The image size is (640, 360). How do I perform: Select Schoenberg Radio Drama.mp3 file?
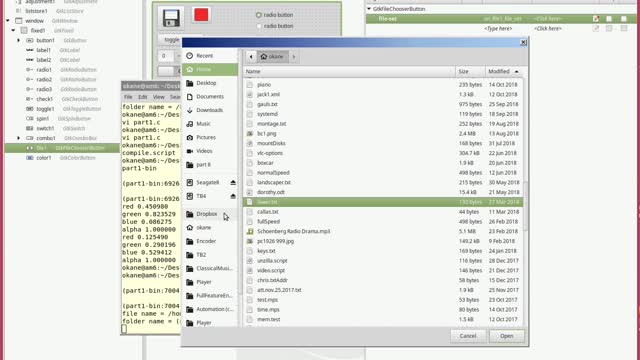[382, 231]
